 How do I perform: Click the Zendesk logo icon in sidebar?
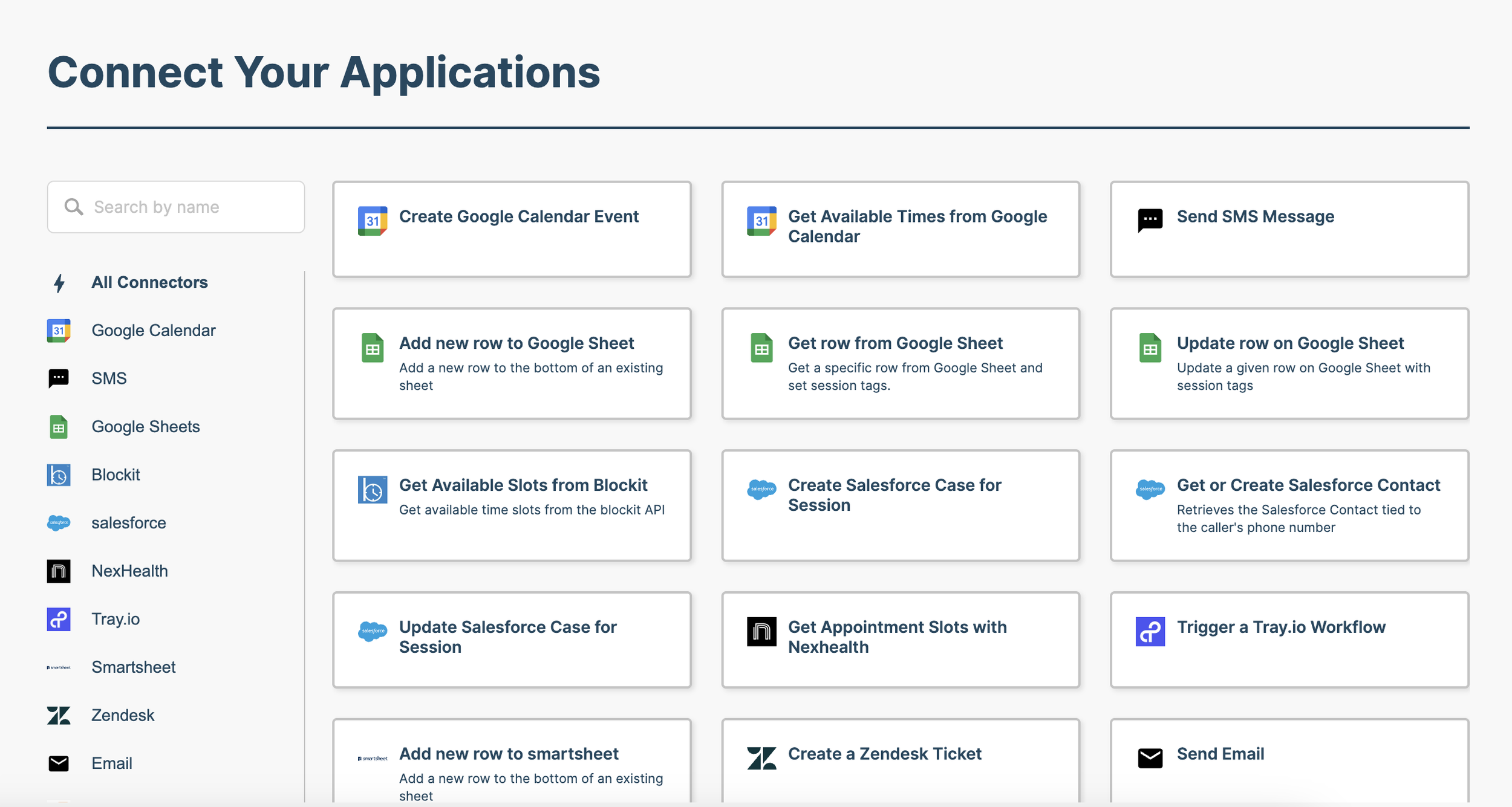point(59,715)
